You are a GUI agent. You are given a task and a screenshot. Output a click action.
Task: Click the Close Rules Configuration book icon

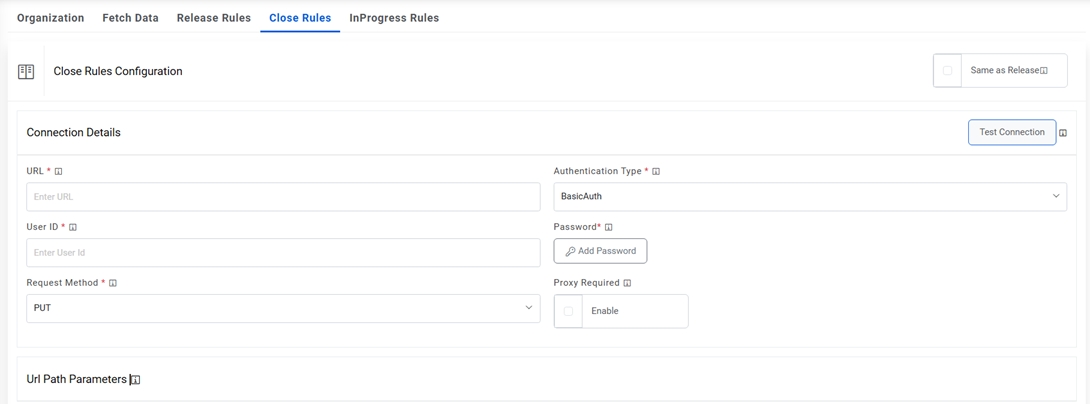[x=26, y=72]
